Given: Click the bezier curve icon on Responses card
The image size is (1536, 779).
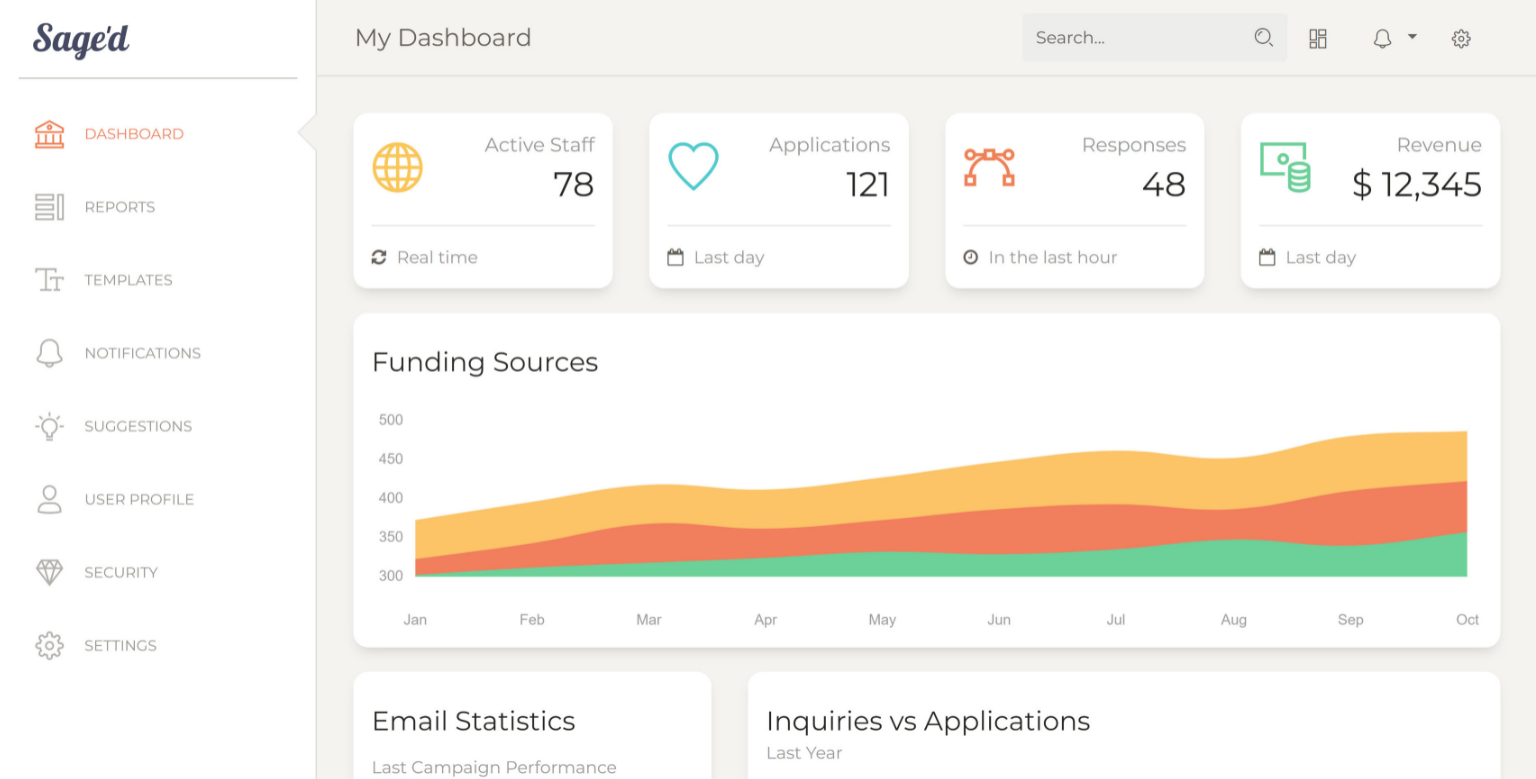Looking at the screenshot, I should pyautogui.click(x=989, y=167).
